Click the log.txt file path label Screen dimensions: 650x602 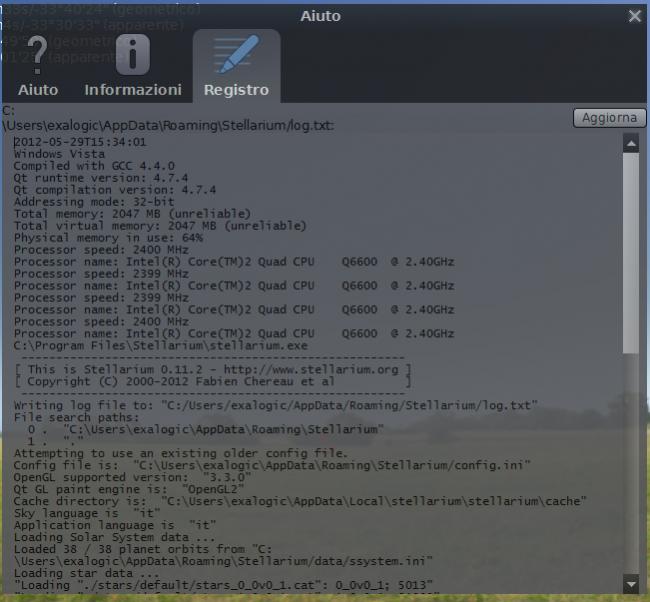170,126
